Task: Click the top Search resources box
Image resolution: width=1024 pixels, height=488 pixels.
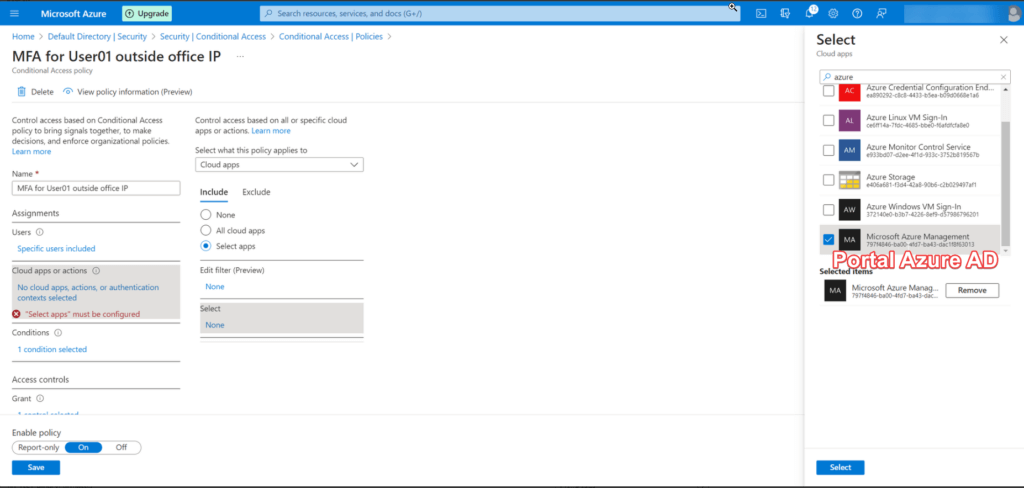Action: (500, 13)
